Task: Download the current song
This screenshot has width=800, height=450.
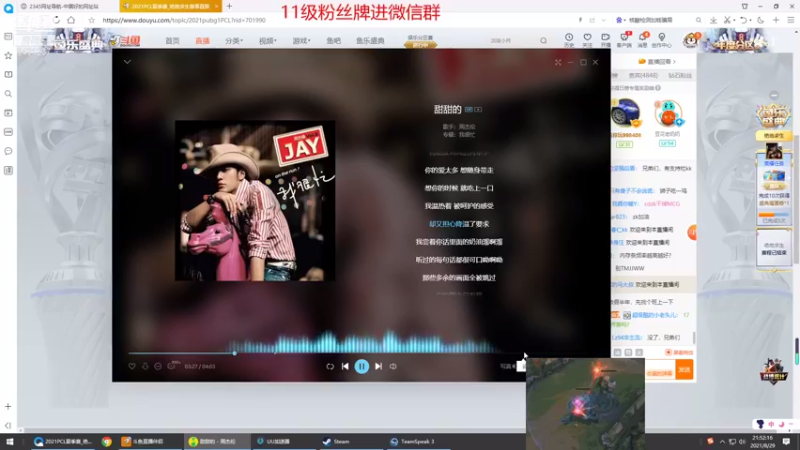Action: (x=145, y=366)
